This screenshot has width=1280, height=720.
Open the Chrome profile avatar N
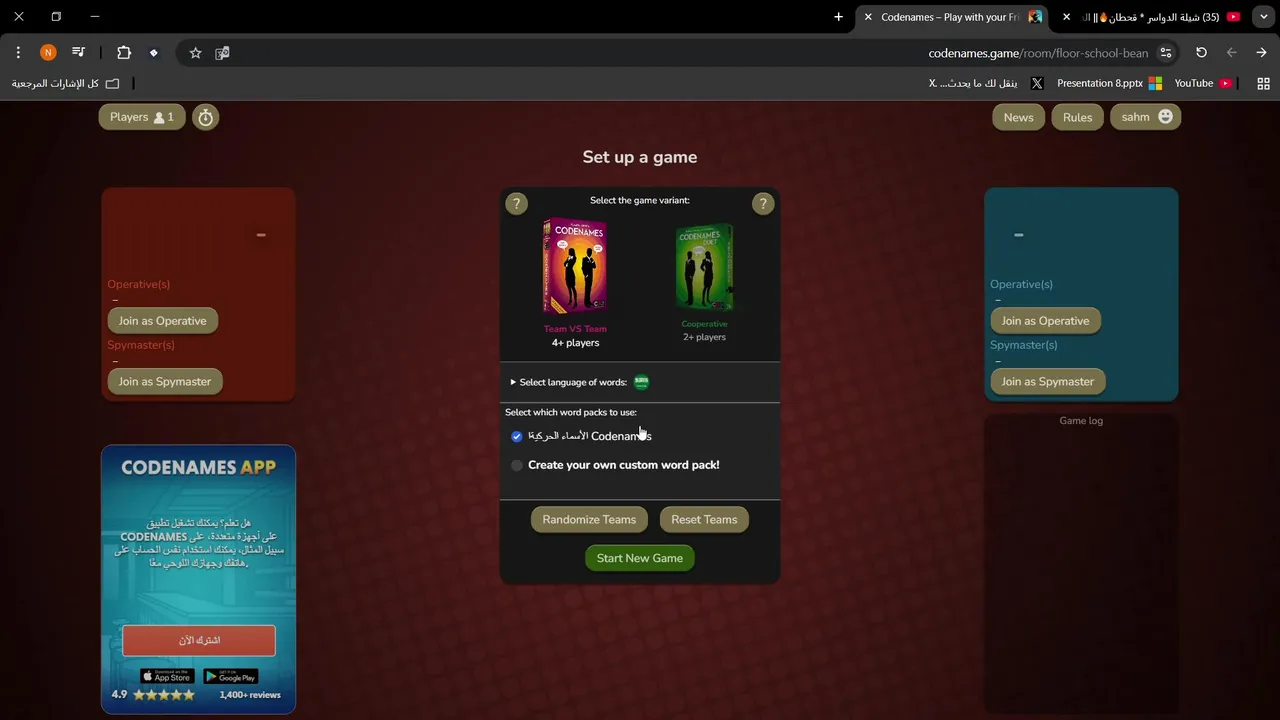(x=48, y=53)
